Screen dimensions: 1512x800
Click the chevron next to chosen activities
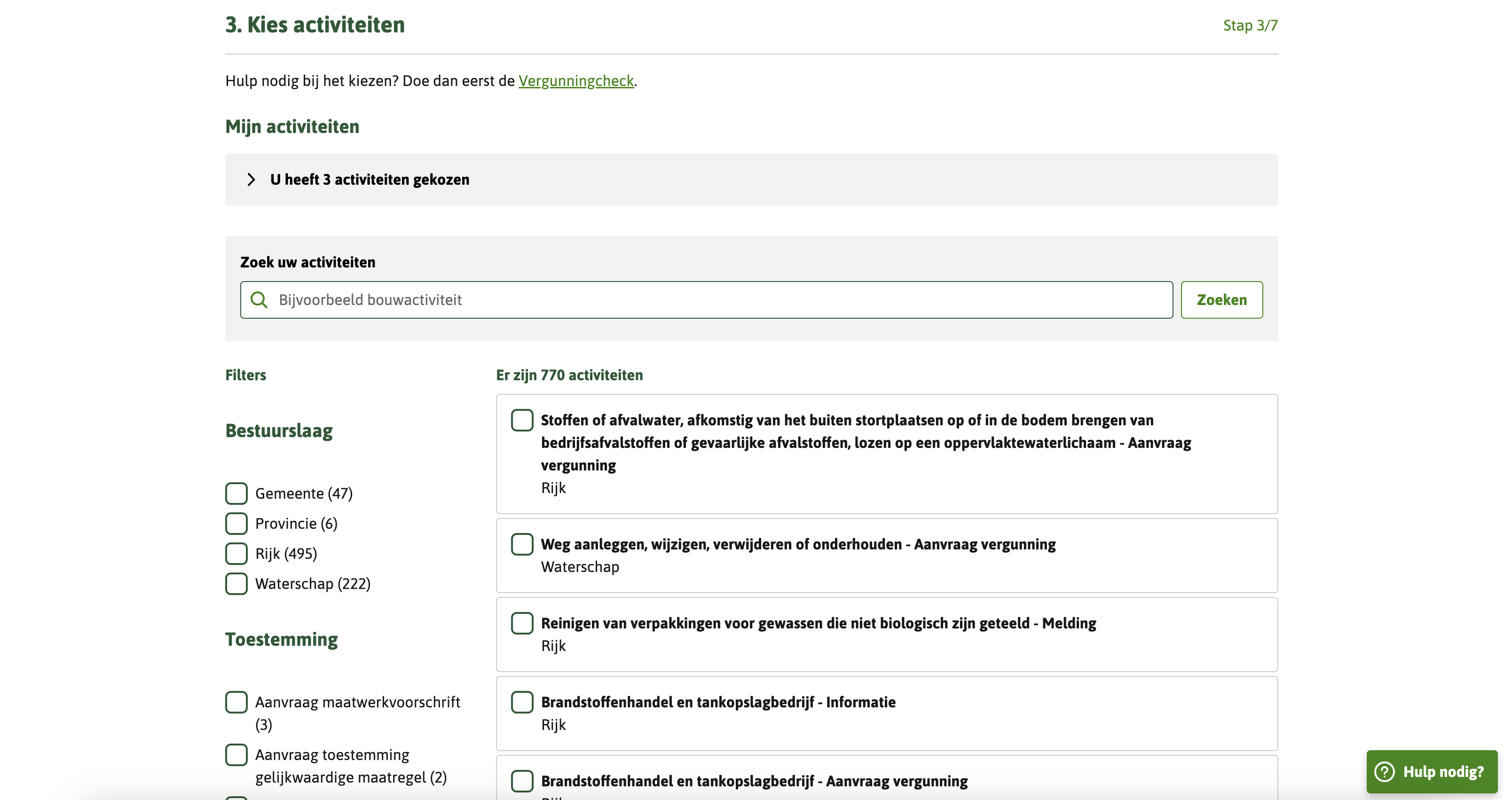click(x=251, y=180)
